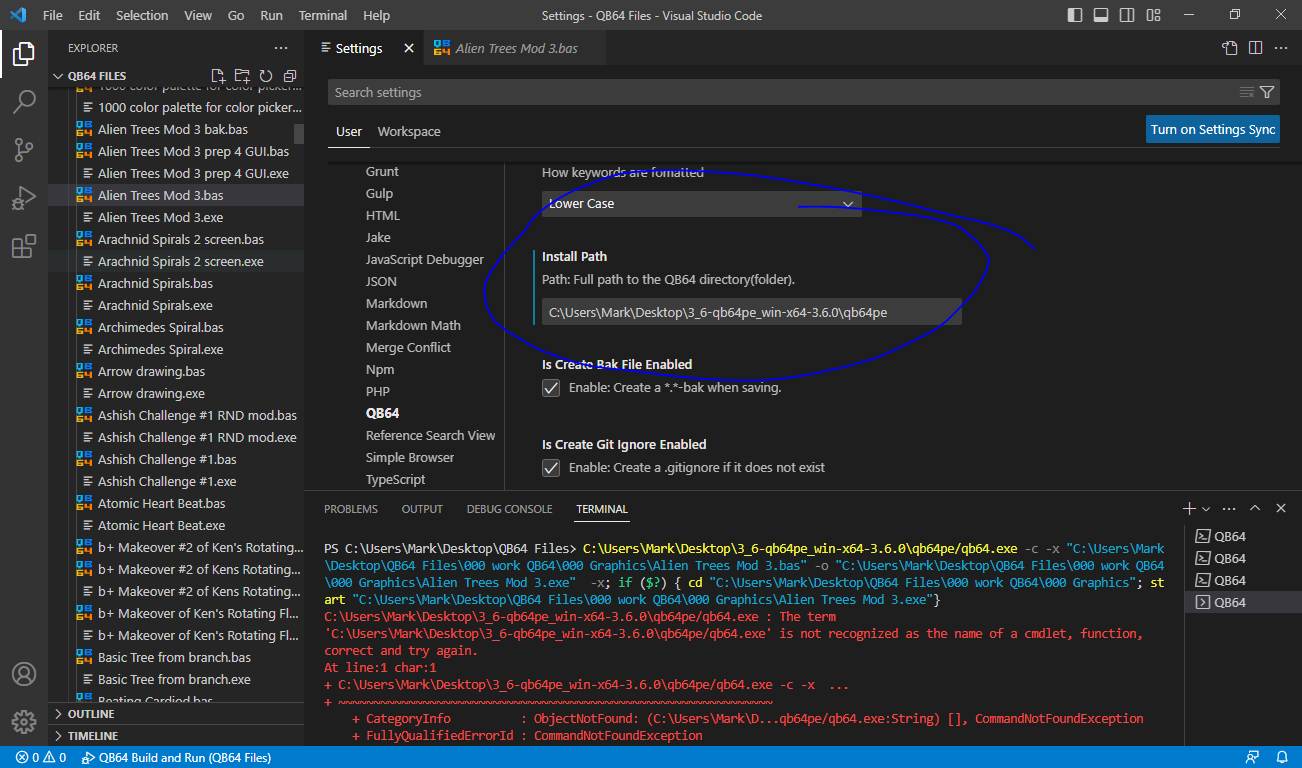Show the OUTPUT panel tab

tap(422, 509)
